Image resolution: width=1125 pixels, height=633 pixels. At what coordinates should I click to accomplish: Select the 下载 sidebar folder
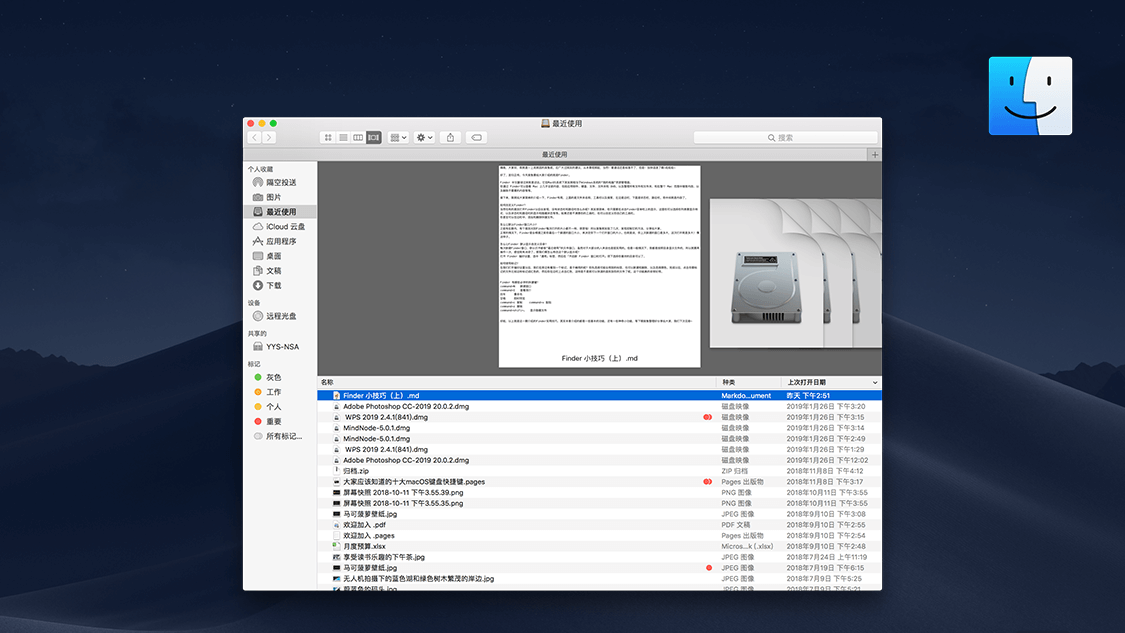[x=273, y=286]
